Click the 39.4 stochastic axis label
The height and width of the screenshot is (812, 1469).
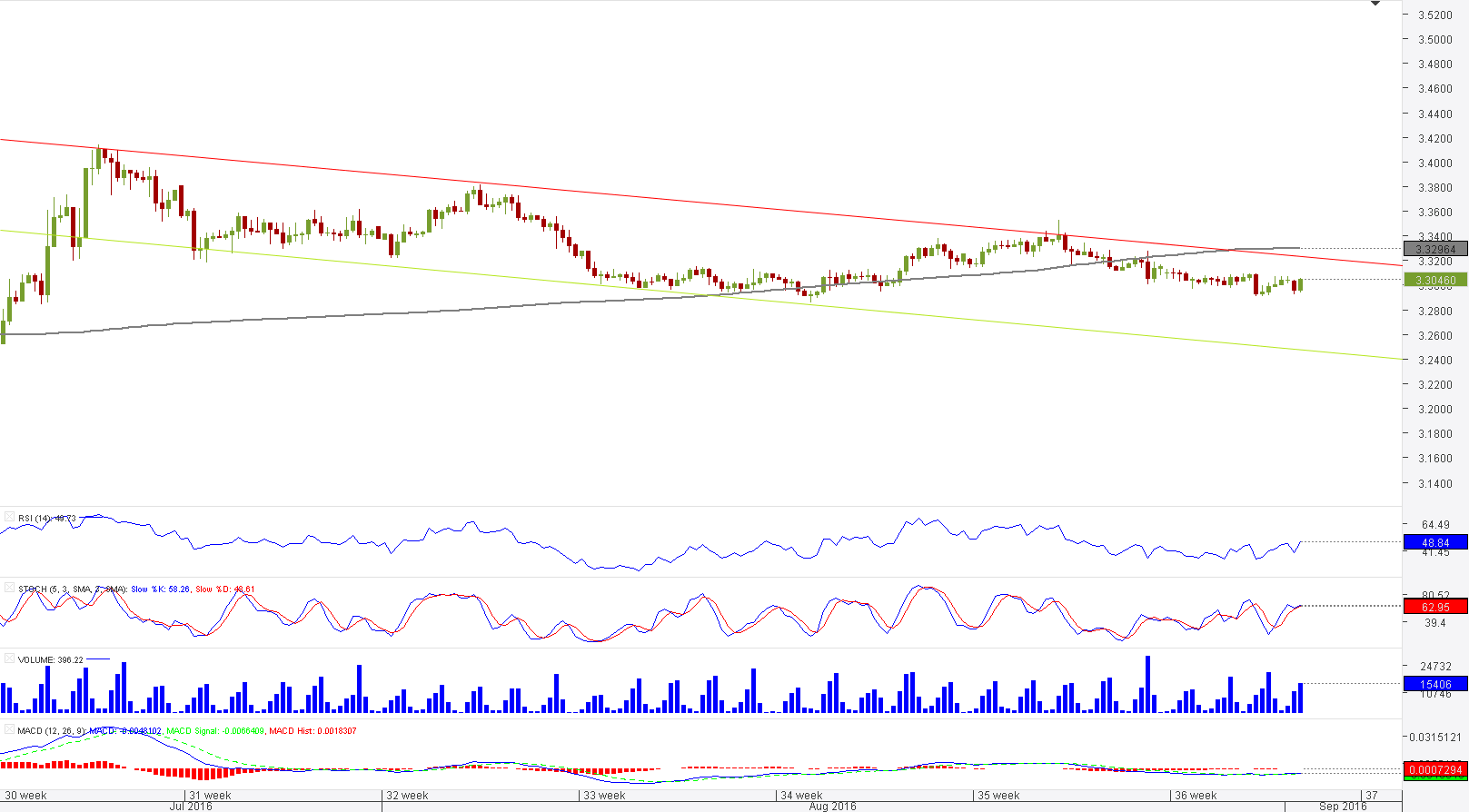1434,623
